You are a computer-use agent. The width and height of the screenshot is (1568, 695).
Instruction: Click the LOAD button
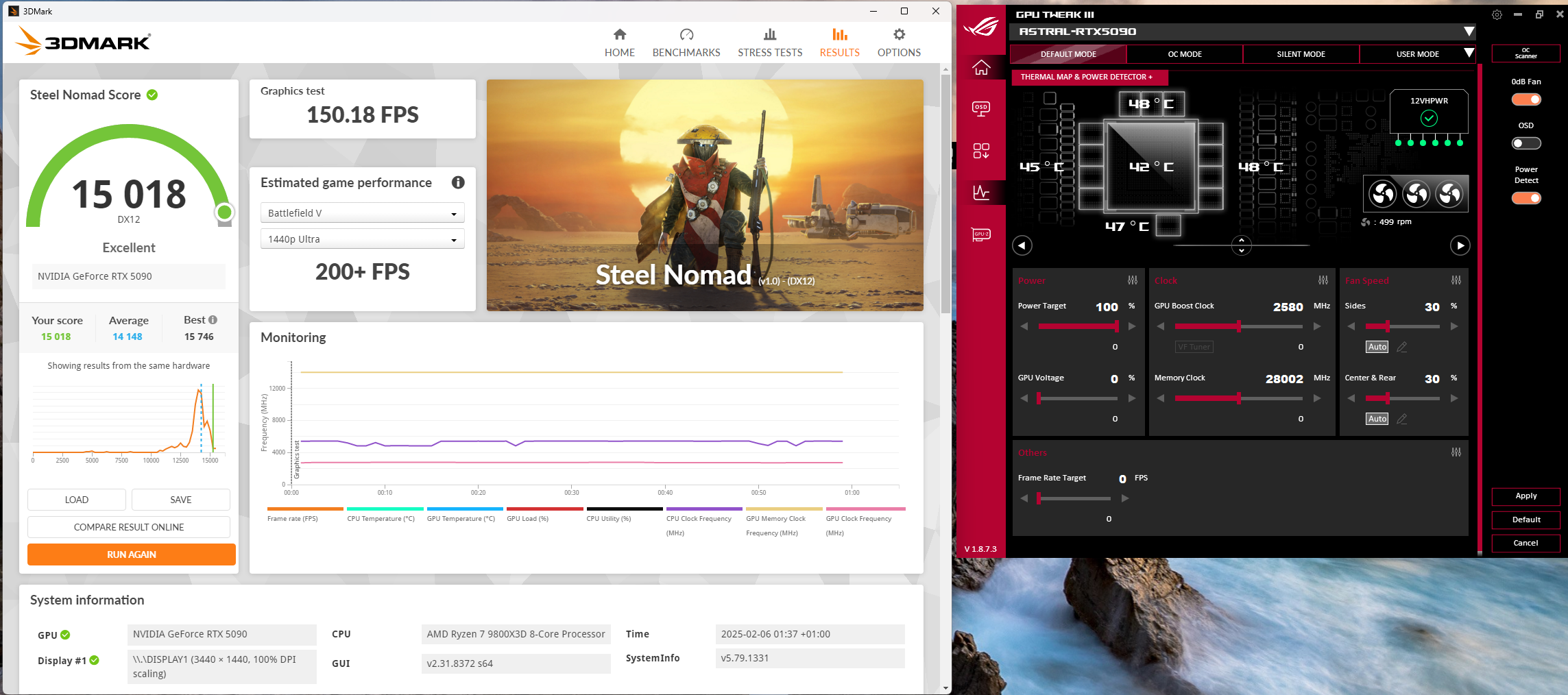pyautogui.click(x=77, y=500)
